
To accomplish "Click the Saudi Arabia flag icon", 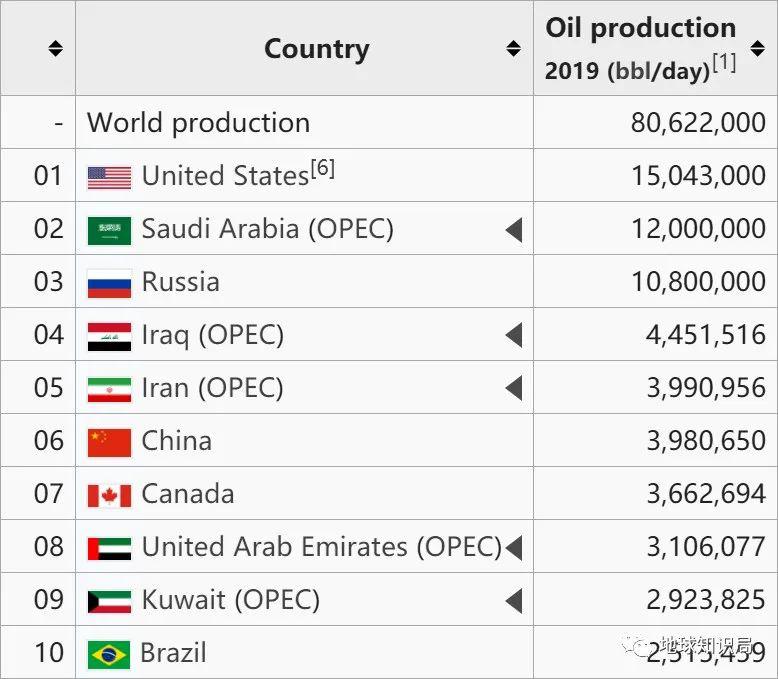I will click(109, 231).
